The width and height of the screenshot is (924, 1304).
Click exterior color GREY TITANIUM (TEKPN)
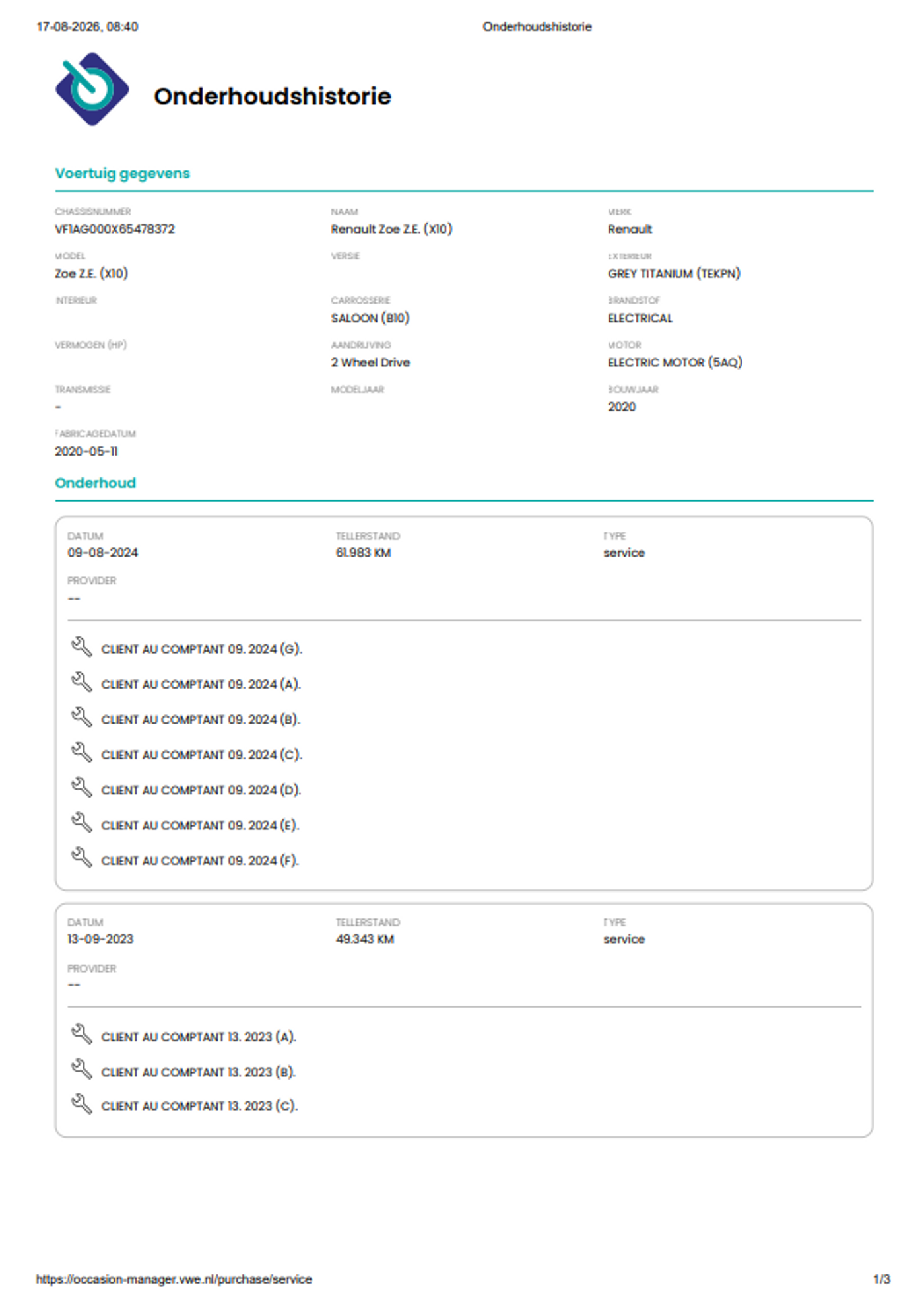point(674,273)
